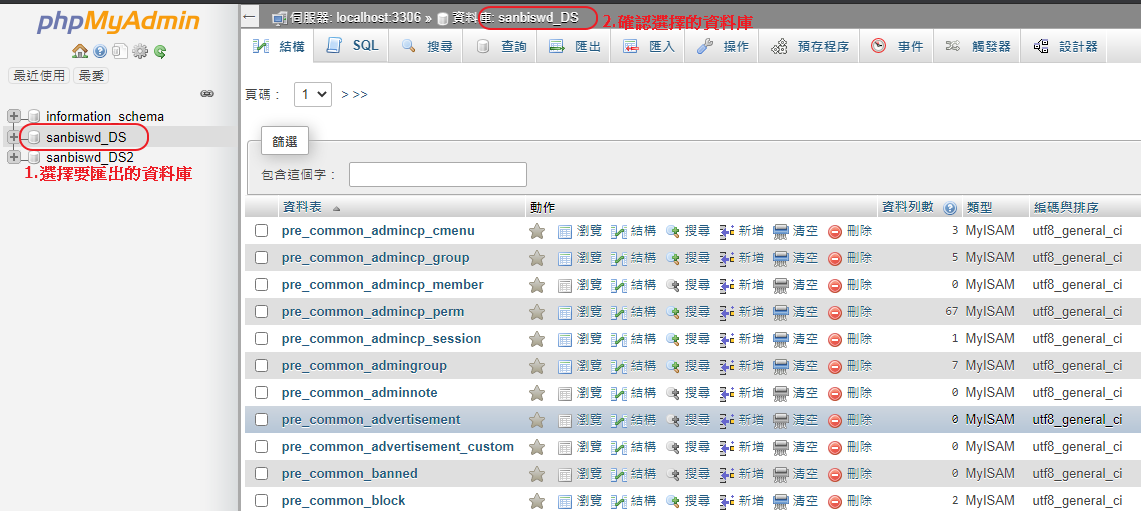
Task: Click the filter text input field
Action: [x=437, y=174]
